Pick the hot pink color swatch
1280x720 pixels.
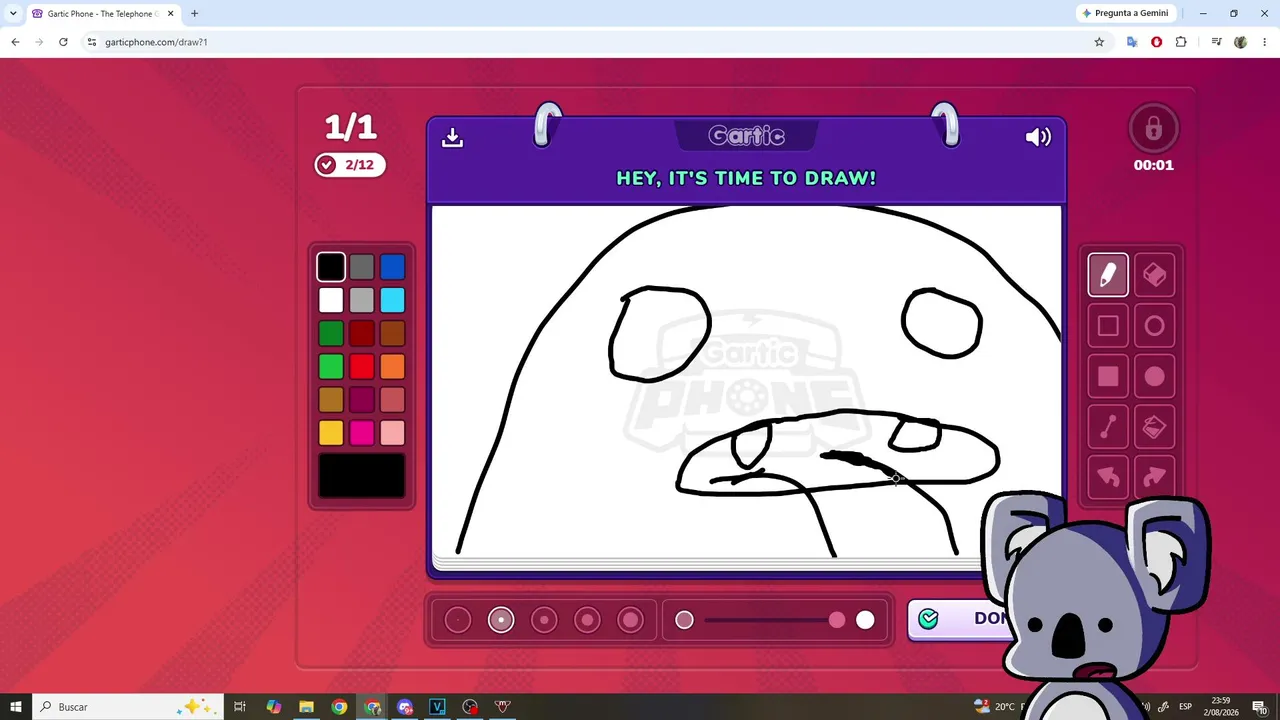click(x=362, y=432)
